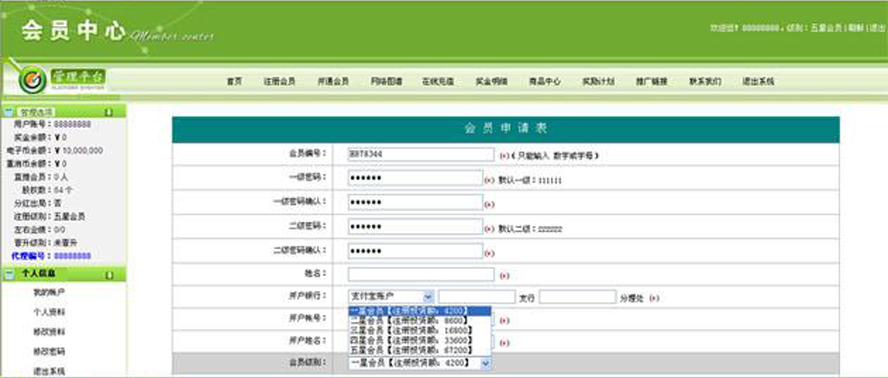
Task: Open the 奖金明细 menu item
Action: [x=491, y=82]
